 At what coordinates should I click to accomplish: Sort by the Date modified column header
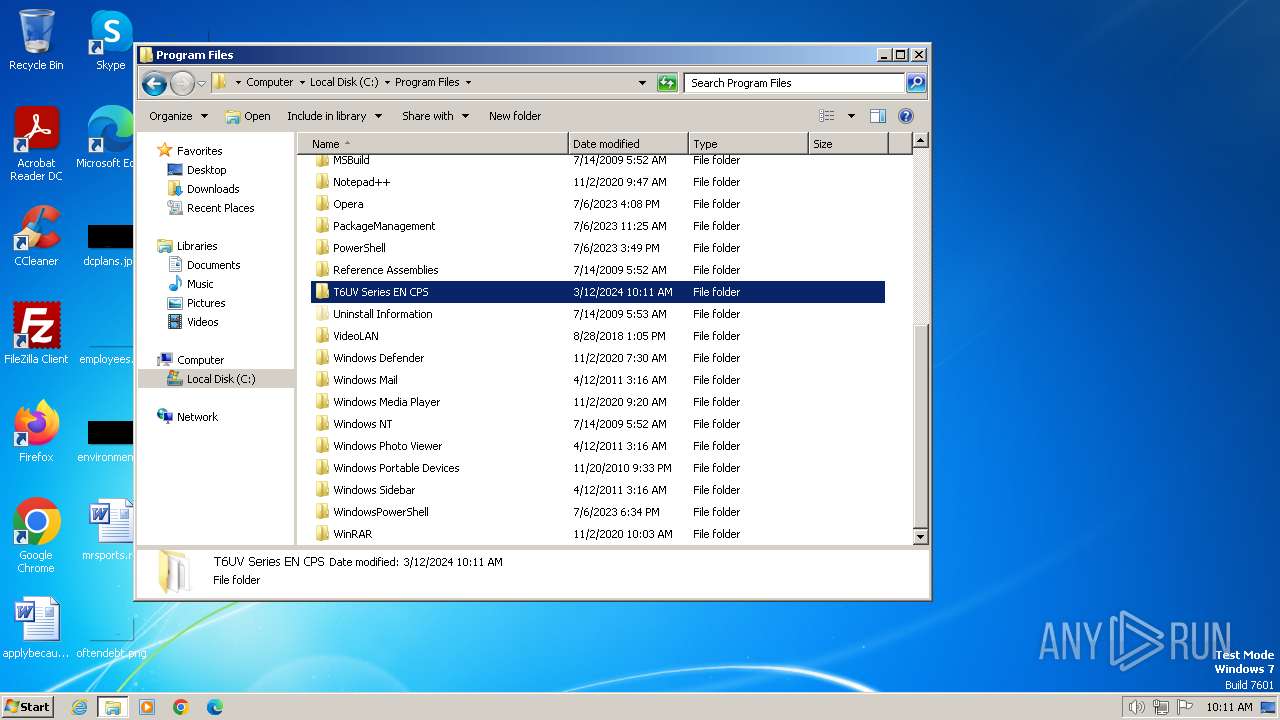coord(628,144)
